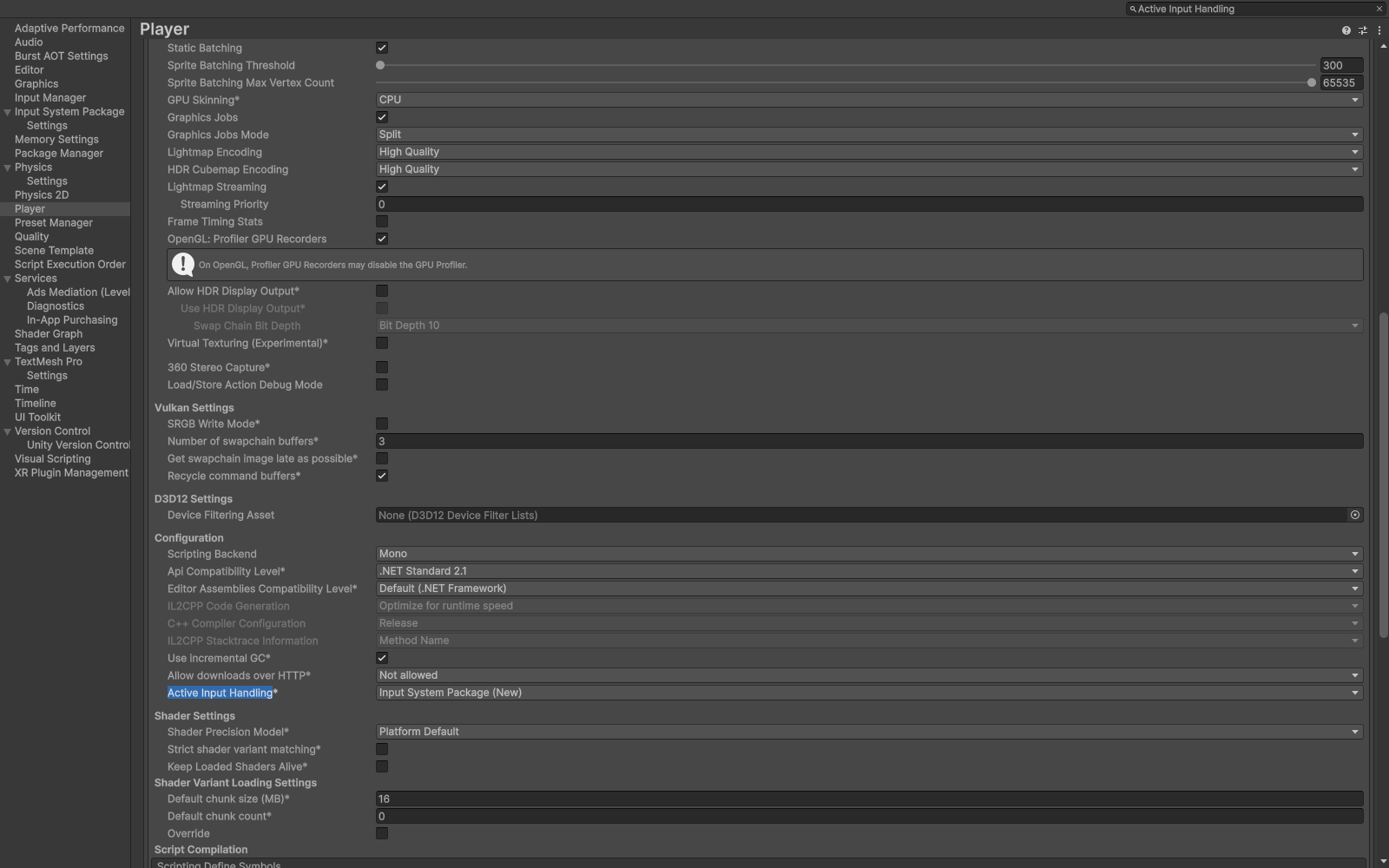This screenshot has height=868, width=1389.
Task: Toggle Use incremental GC checkbox
Action: pyautogui.click(x=382, y=658)
